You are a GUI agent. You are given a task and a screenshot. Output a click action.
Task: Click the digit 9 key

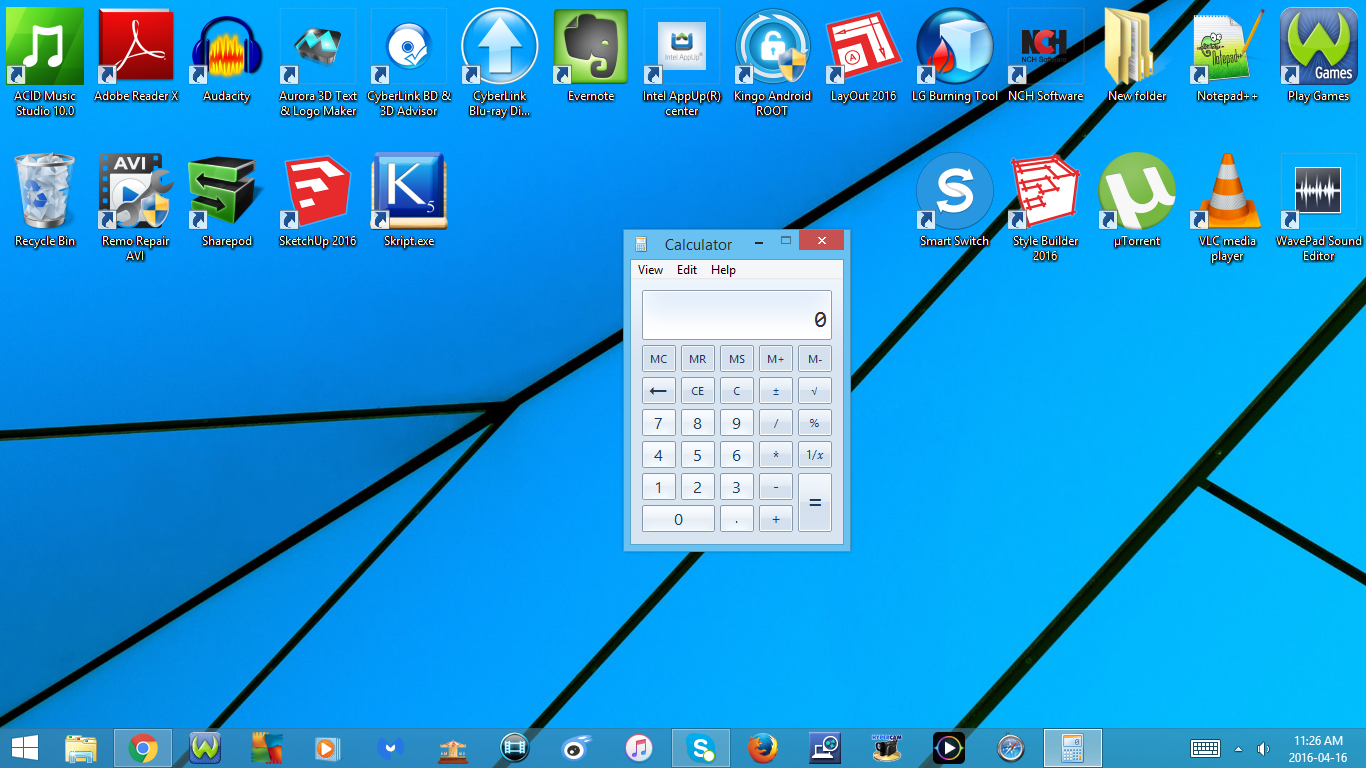pyautogui.click(x=737, y=423)
